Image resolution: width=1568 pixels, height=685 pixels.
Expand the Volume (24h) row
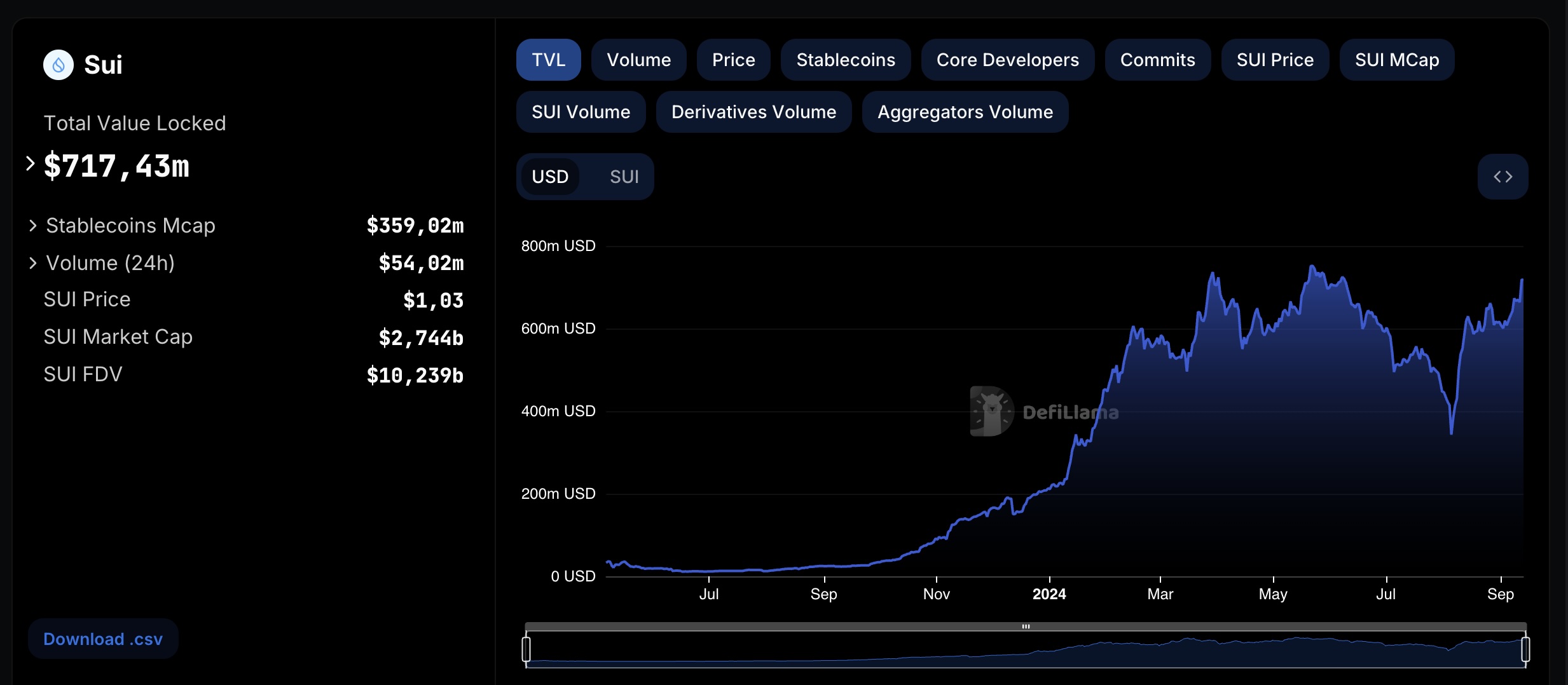[33, 263]
